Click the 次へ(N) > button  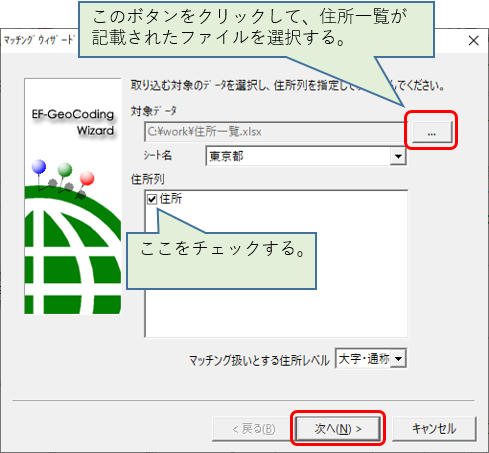[x=338, y=429]
